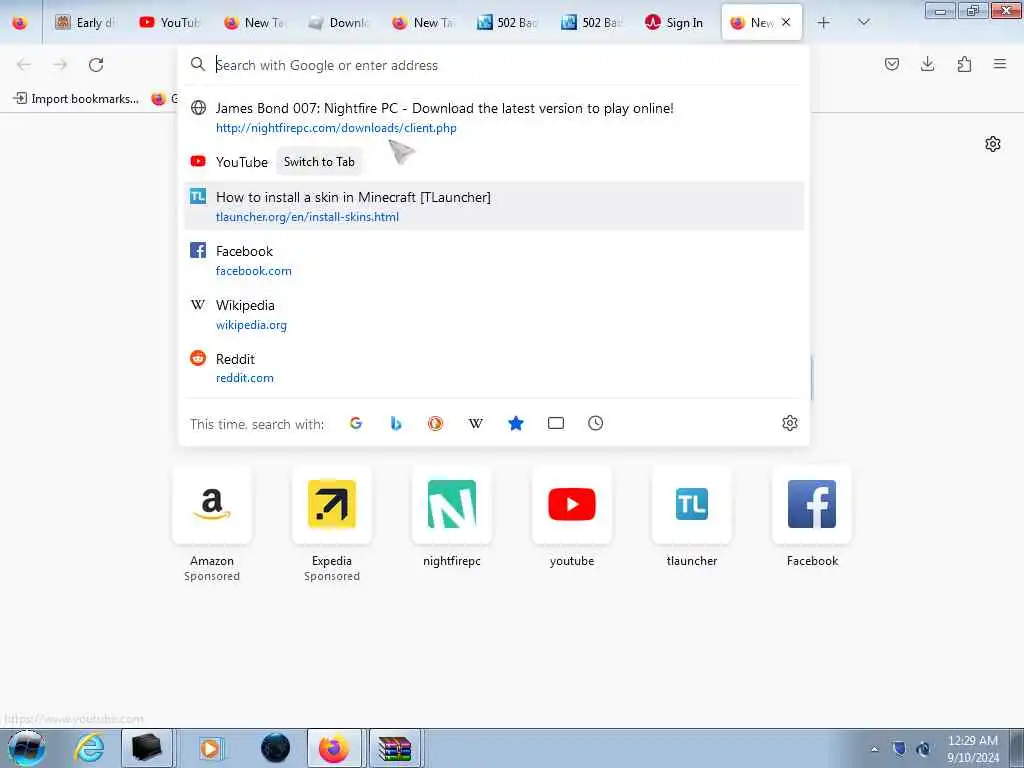Close the current New Tab
Viewport: 1024px width, 768px height.
tap(786, 22)
